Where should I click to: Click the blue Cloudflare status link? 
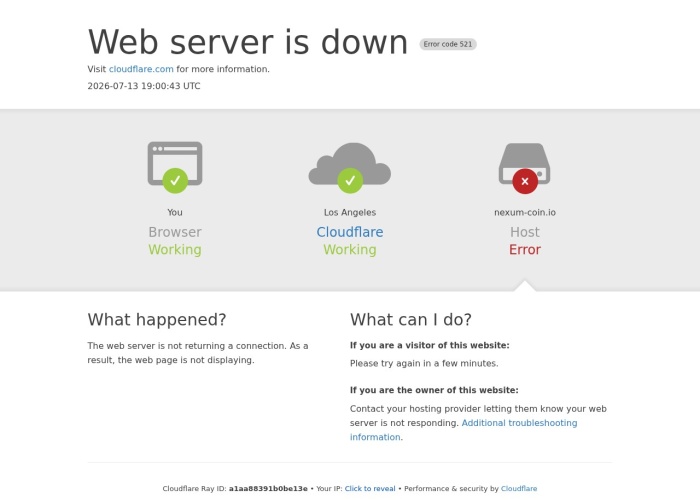click(x=350, y=232)
